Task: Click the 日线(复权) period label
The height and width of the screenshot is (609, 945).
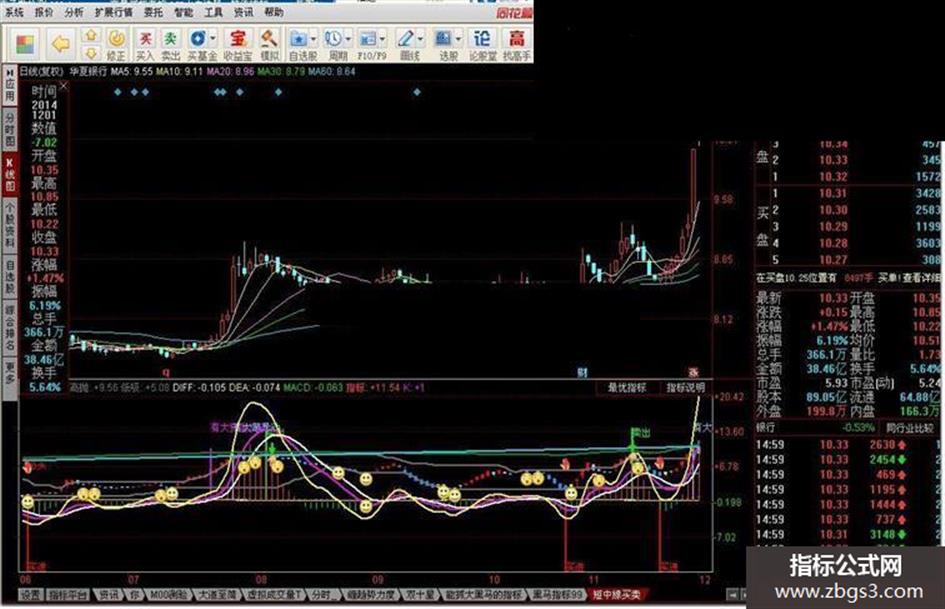Action: tap(41, 72)
